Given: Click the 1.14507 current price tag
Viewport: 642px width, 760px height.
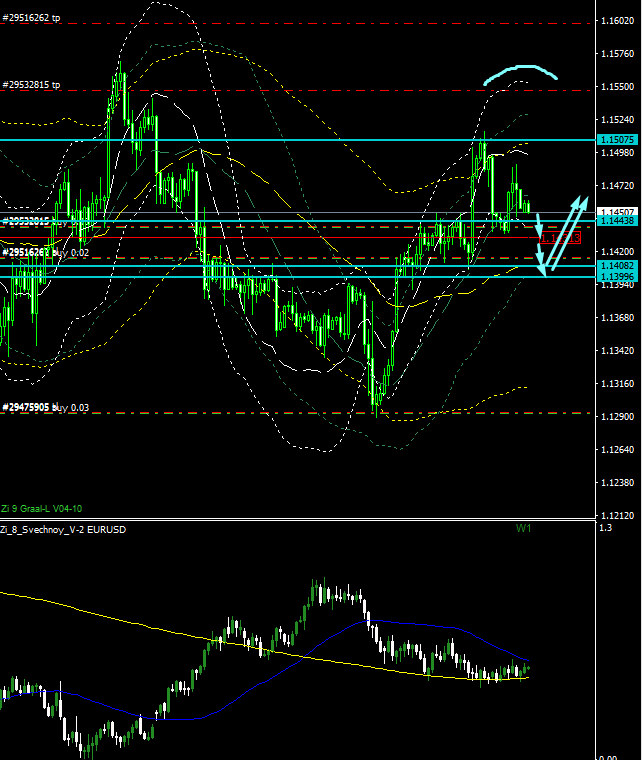Looking at the screenshot, I should click(616, 211).
